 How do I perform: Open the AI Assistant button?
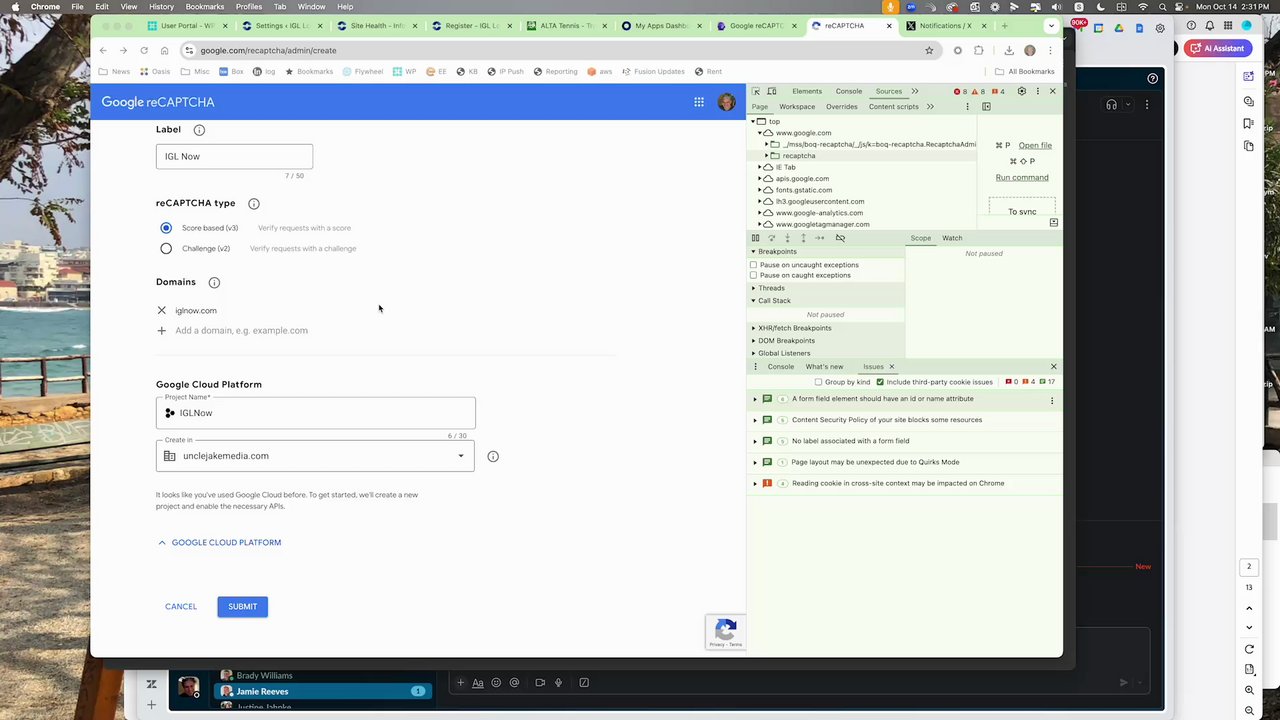tap(1217, 48)
